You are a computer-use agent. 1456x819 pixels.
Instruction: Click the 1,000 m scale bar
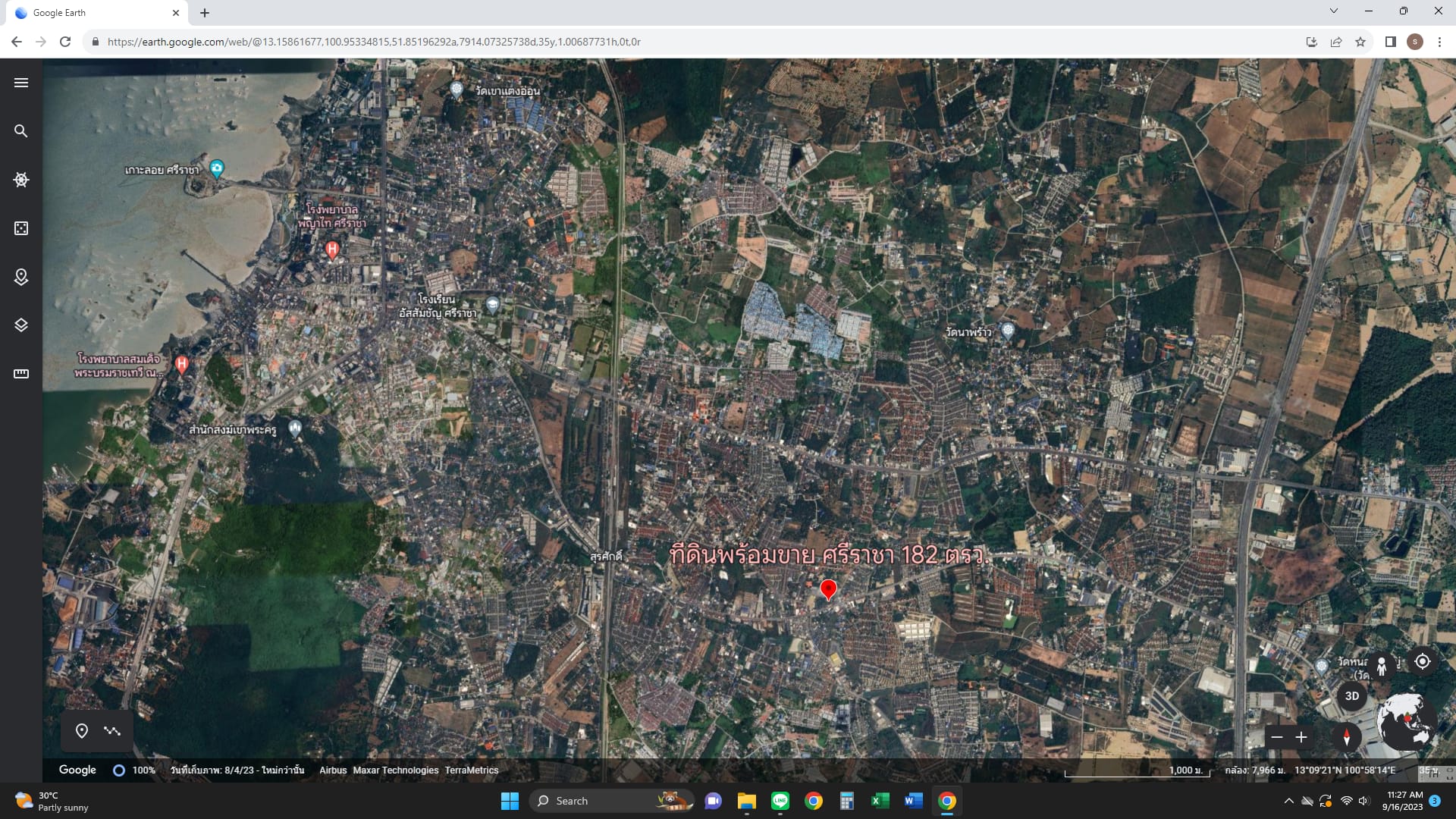pos(1137,771)
